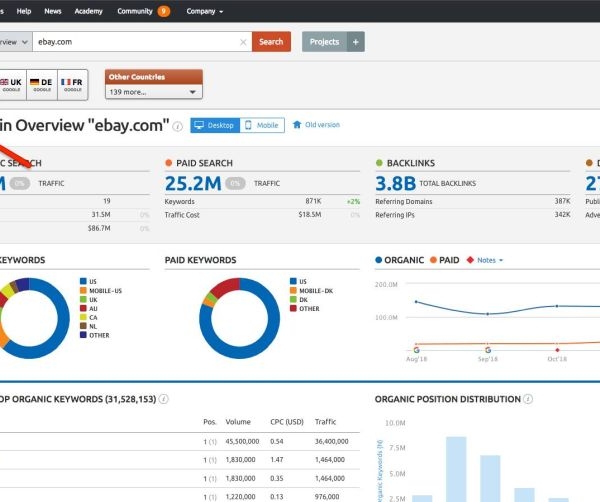Open the News menu item
Screen dimensions: 600x502
pyautogui.click(x=53, y=11)
